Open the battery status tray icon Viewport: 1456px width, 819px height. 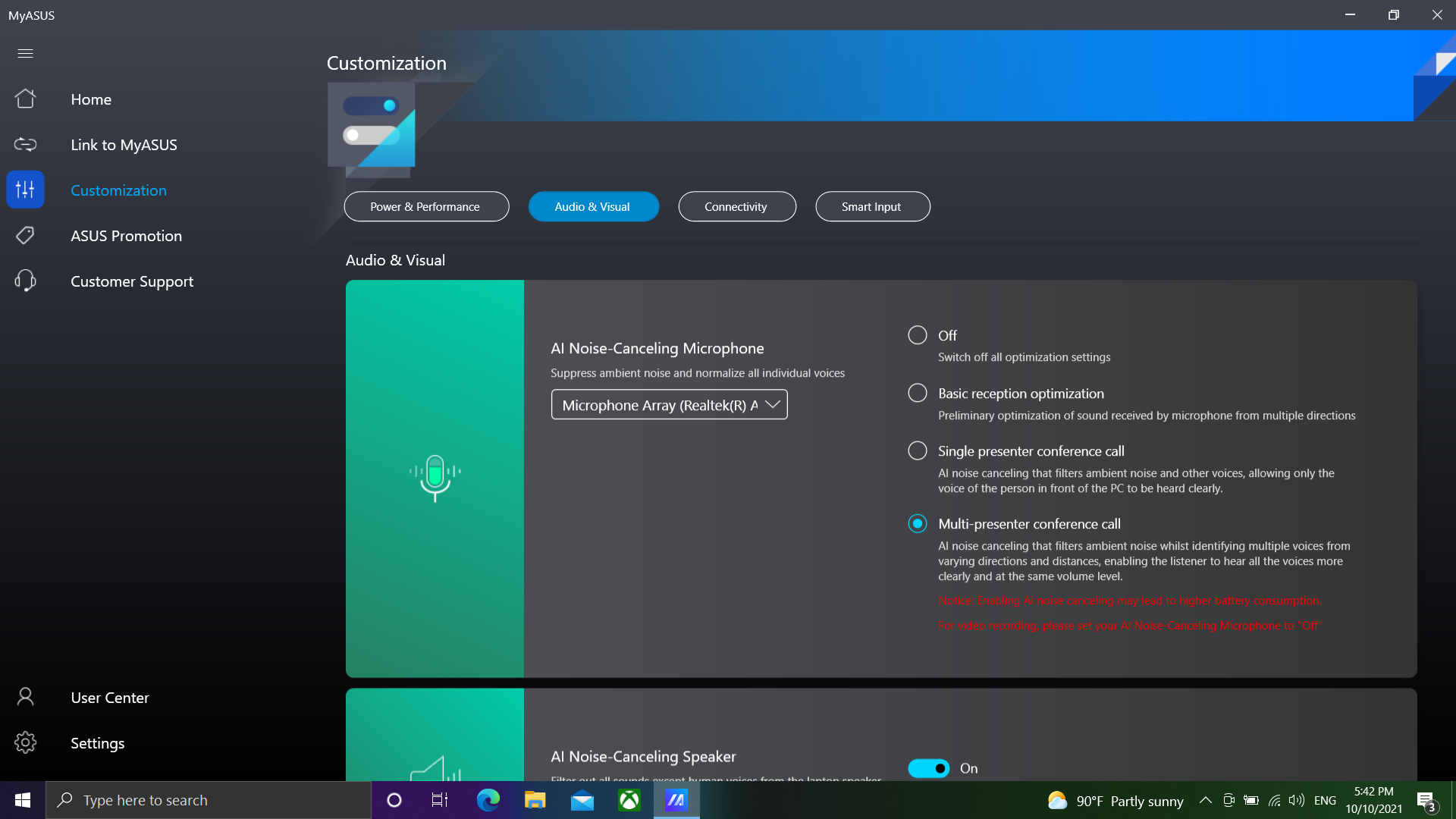pyautogui.click(x=1251, y=800)
